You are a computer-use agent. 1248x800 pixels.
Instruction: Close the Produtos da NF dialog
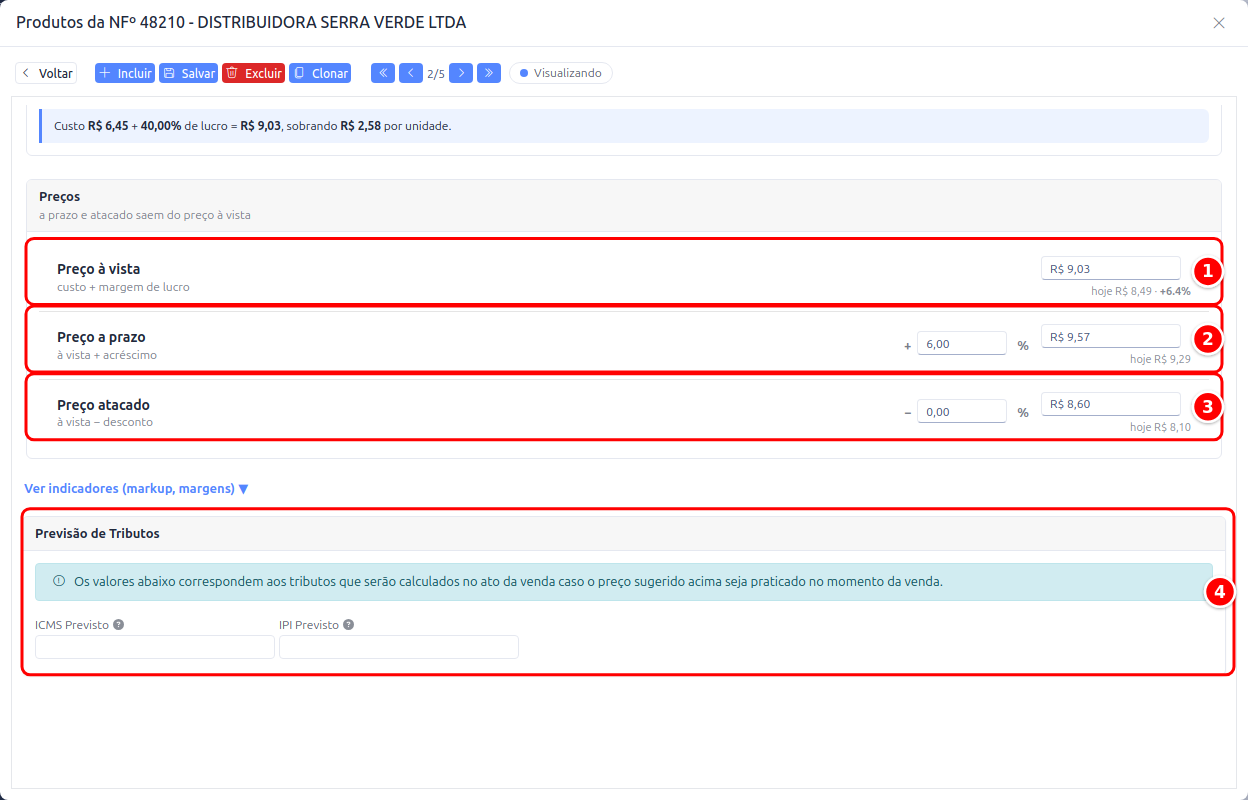tap(1219, 23)
